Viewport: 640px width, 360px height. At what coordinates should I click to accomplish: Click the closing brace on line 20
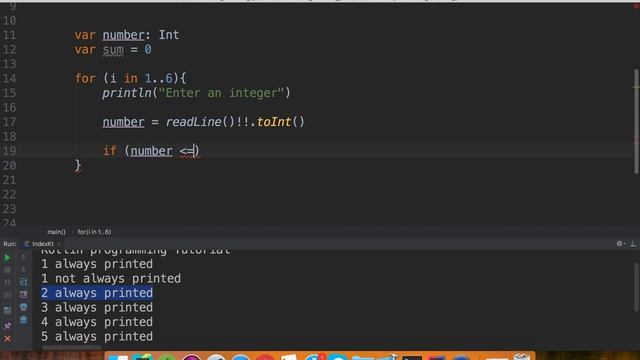(x=78, y=165)
